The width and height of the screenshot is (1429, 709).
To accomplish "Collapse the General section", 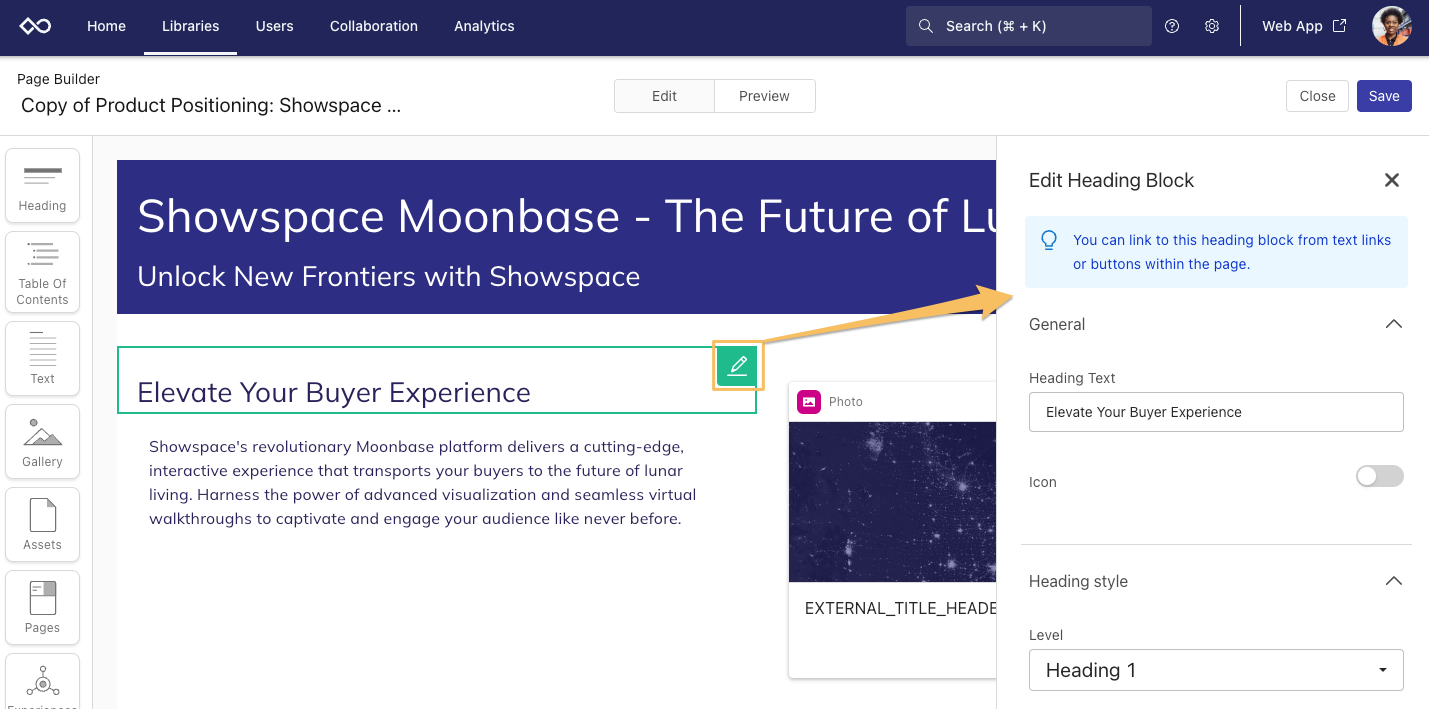I will tap(1393, 324).
